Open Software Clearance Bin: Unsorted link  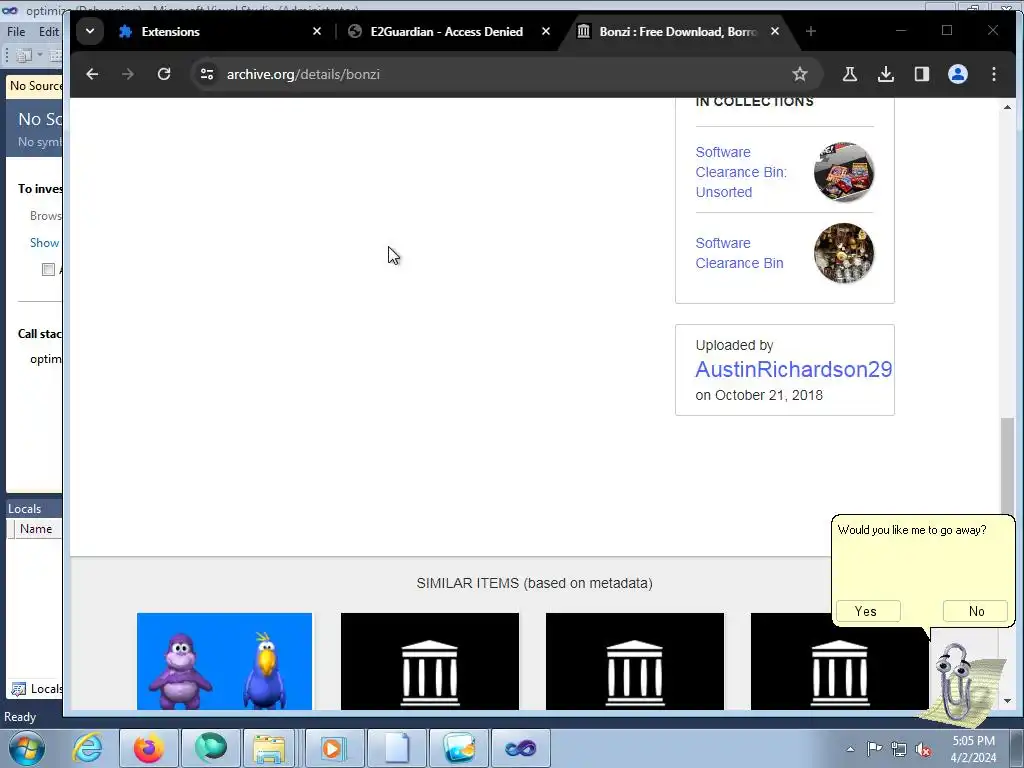pos(741,172)
